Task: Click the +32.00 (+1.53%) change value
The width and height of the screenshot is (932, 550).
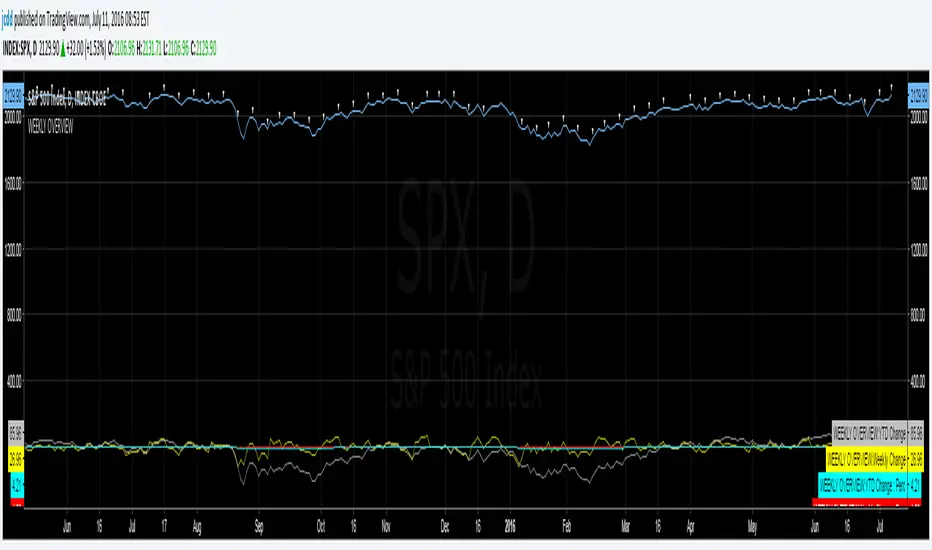Action: click(x=86, y=48)
